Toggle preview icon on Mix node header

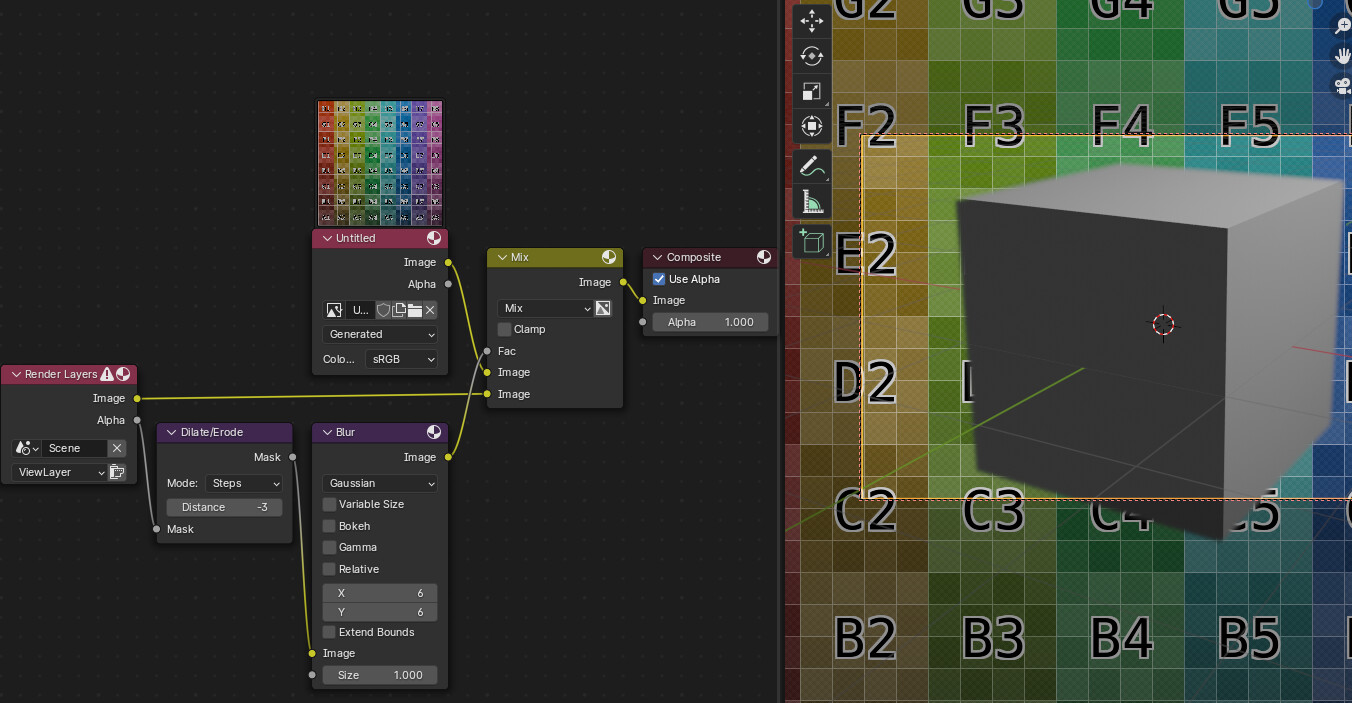pyautogui.click(x=608, y=257)
